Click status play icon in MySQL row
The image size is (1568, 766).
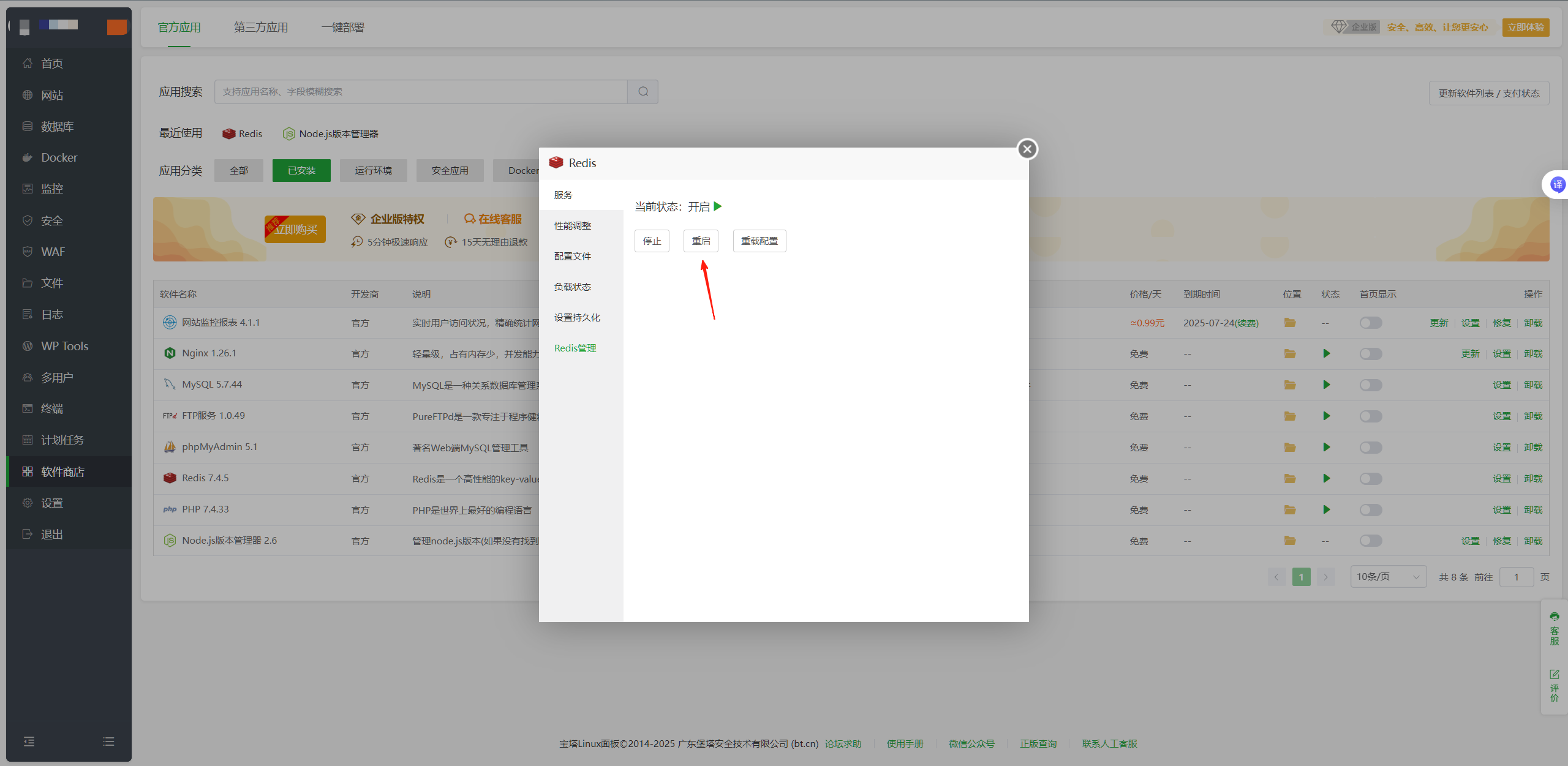coord(1327,385)
